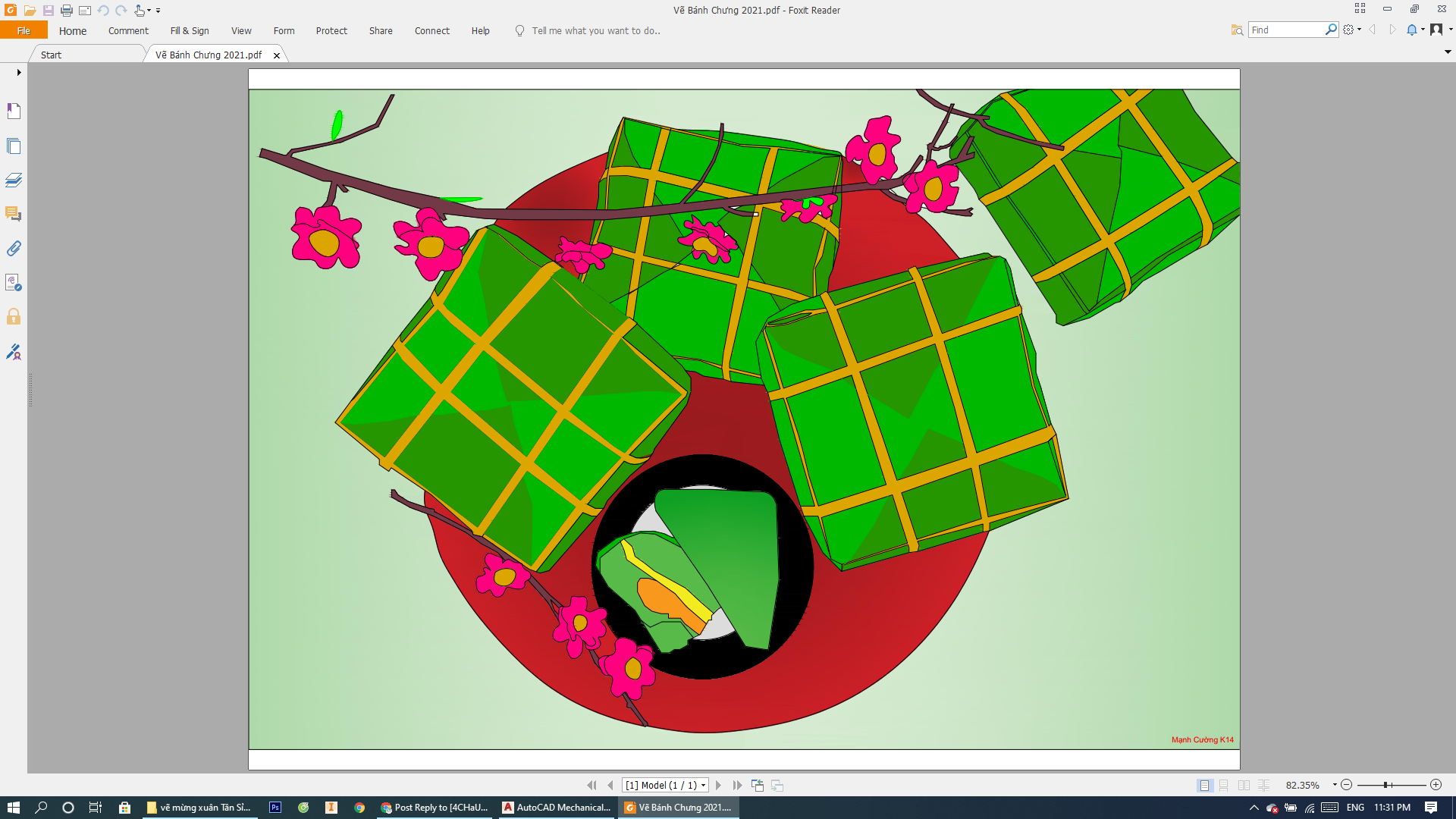Close the Vẽ Bánh Chưng 2021.pdf tab
Viewport: 1456px width, 819px height.
(277, 55)
